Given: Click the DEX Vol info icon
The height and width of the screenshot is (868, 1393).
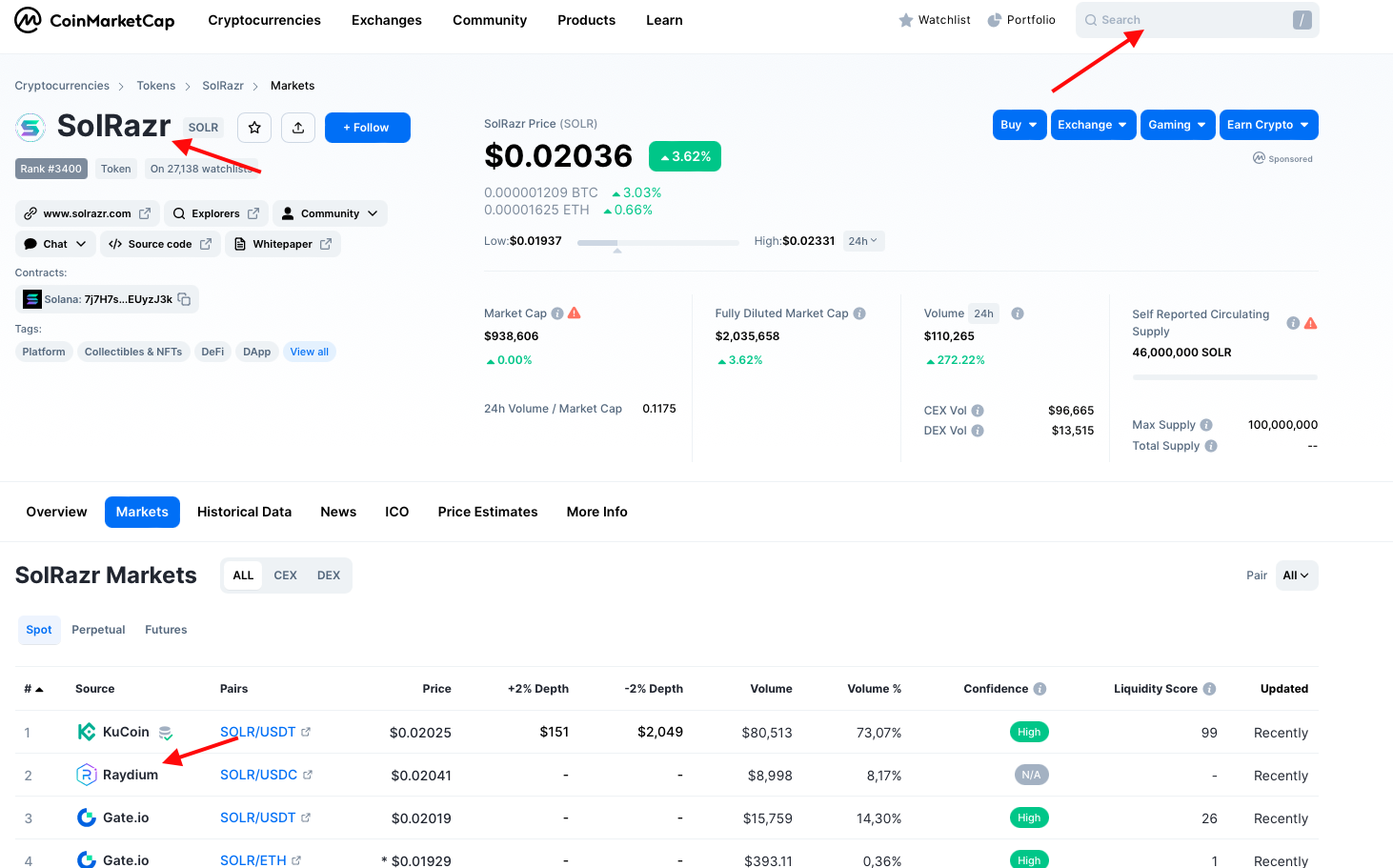Looking at the screenshot, I should (x=978, y=431).
